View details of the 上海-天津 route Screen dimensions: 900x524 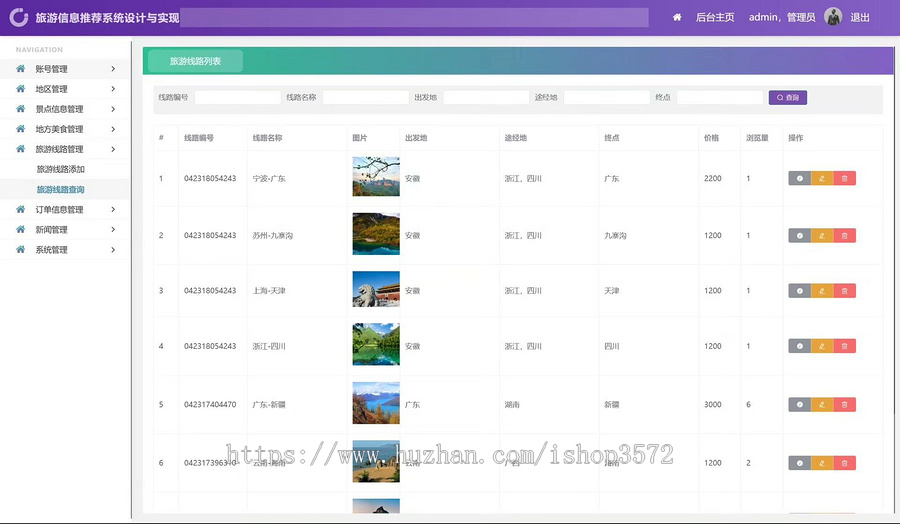800,291
